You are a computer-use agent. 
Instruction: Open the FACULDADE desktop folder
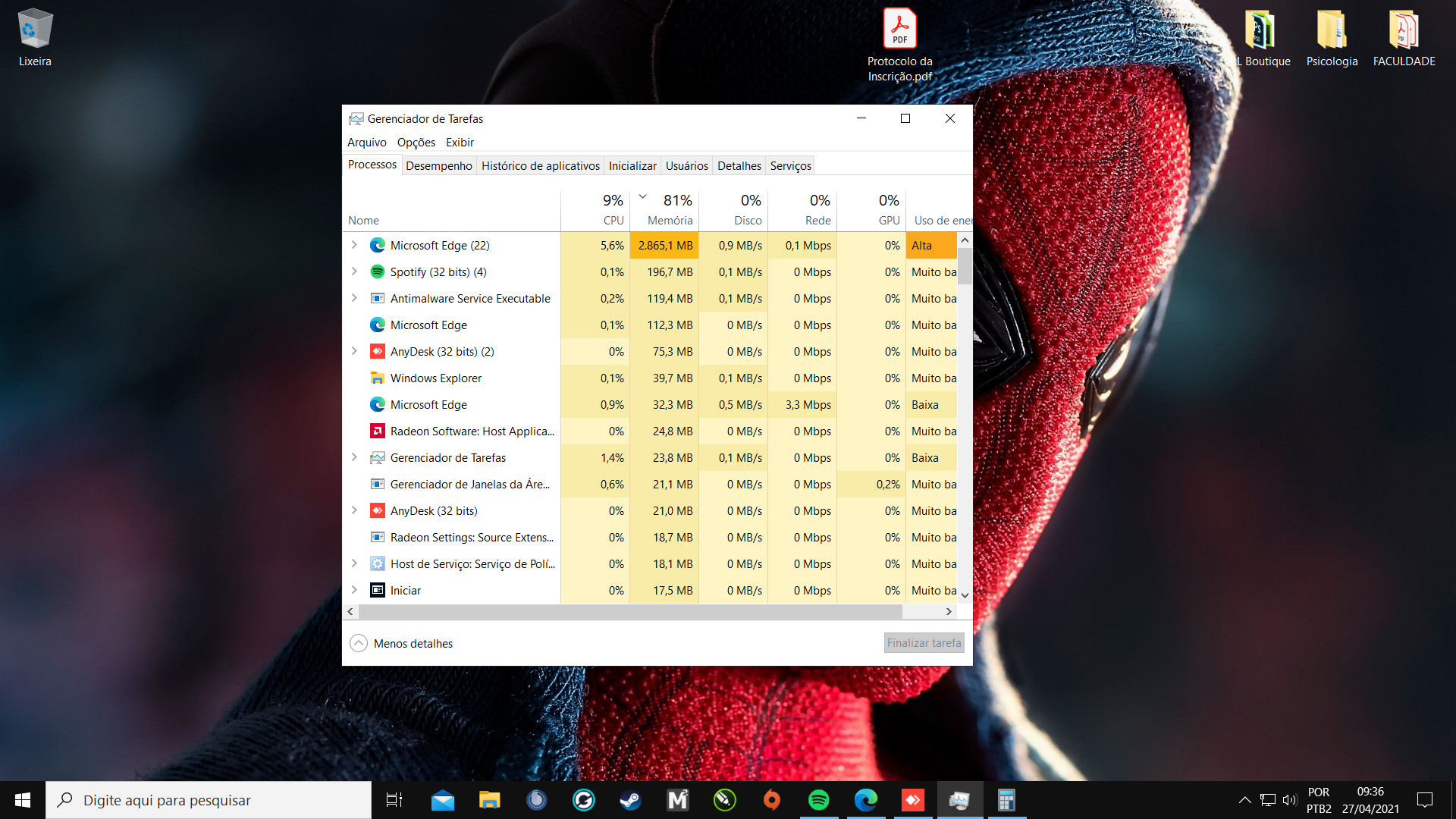(1404, 38)
